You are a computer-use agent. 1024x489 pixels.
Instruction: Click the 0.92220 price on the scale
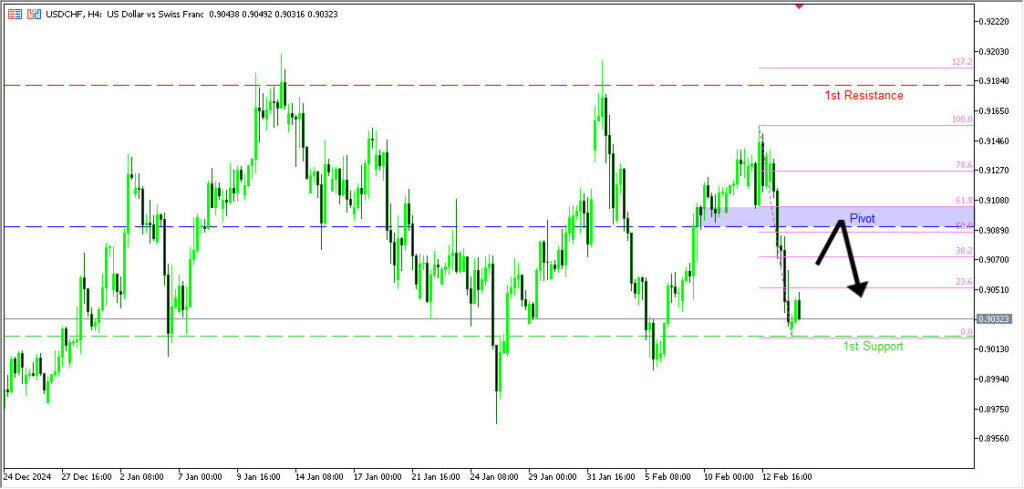pyautogui.click(x=996, y=21)
